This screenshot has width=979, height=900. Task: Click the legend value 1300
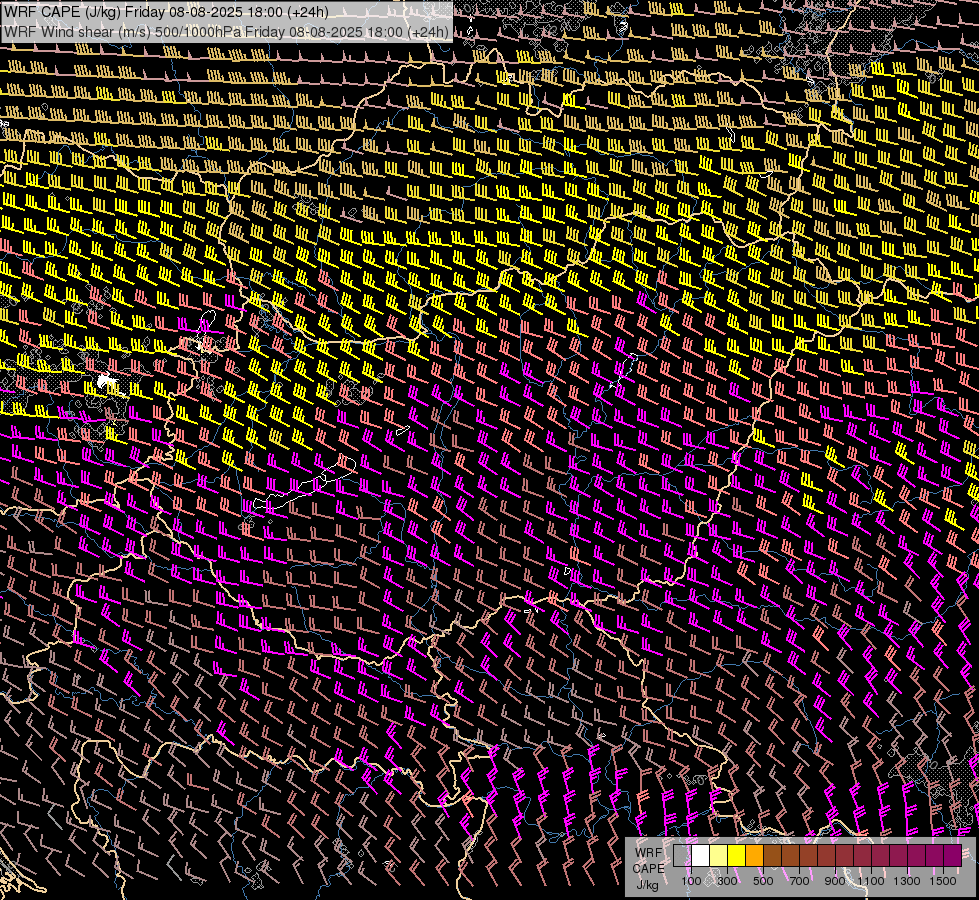coord(907,881)
